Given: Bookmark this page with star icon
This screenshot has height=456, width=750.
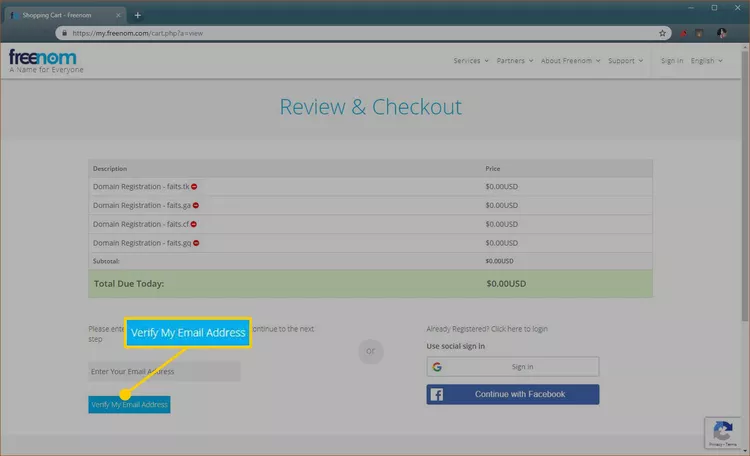Looking at the screenshot, I should pyautogui.click(x=662, y=33).
